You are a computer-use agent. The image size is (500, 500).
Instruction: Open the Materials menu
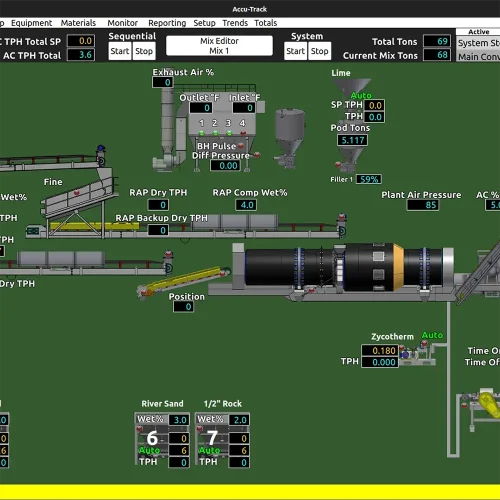pyautogui.click(x=78, y=23)
